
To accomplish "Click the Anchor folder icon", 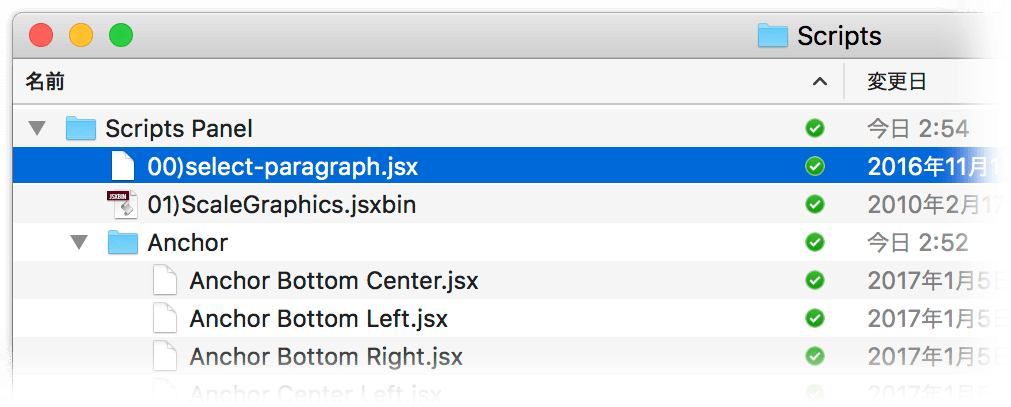I will tap(123, 243).
